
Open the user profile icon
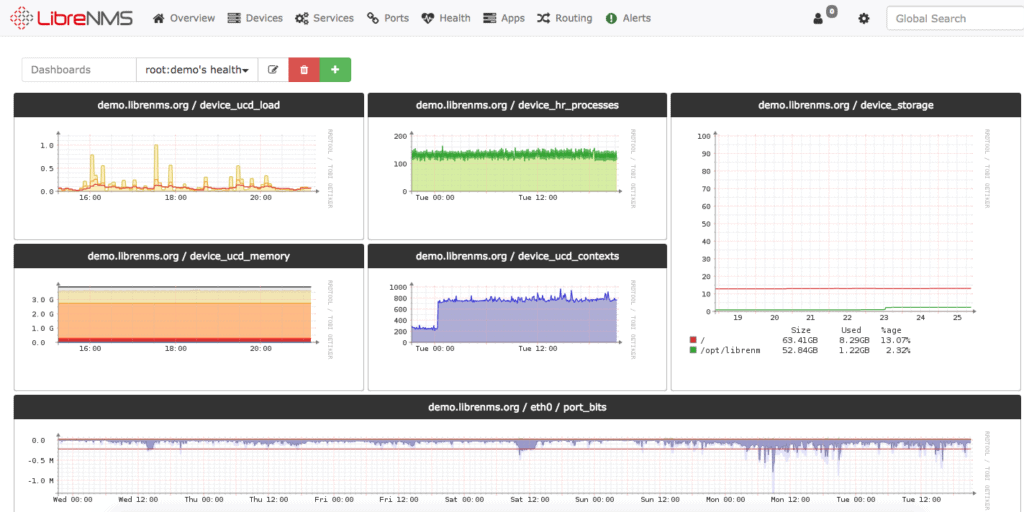coord(818,19)
